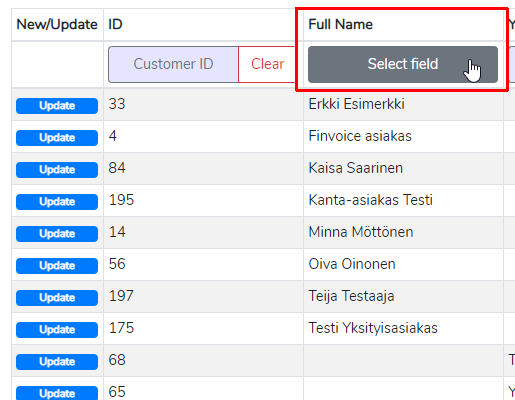
Task: Click the Update badge for ID 197
Action: pos(57,298)
